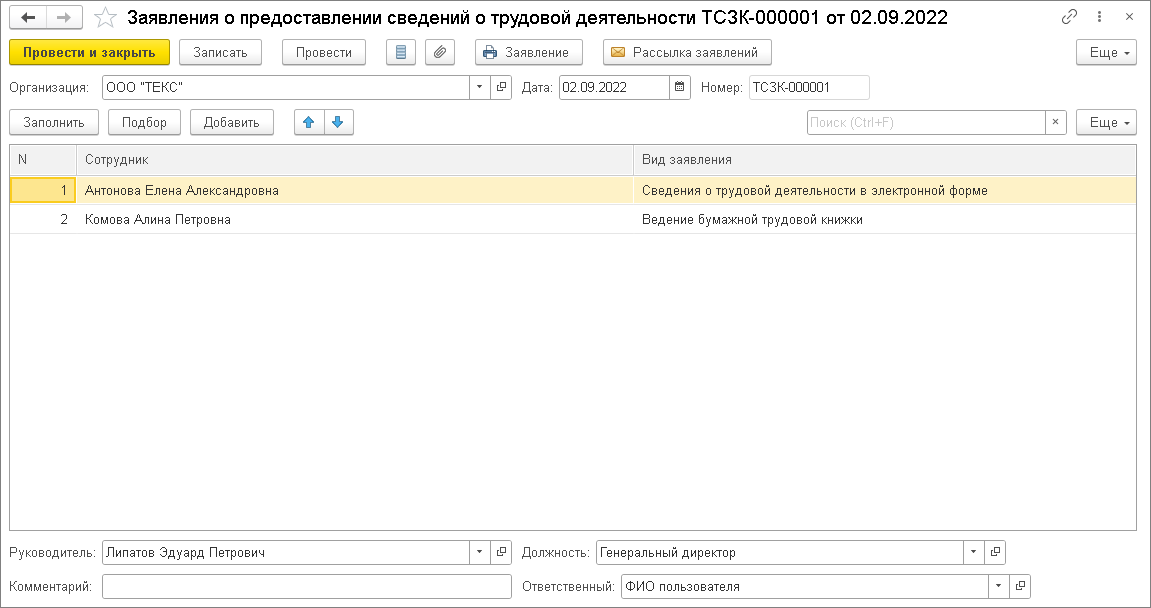Select the row for Комова Алина Петровна
Viewport: 1151px width, 608px height.
click(158, 219)
